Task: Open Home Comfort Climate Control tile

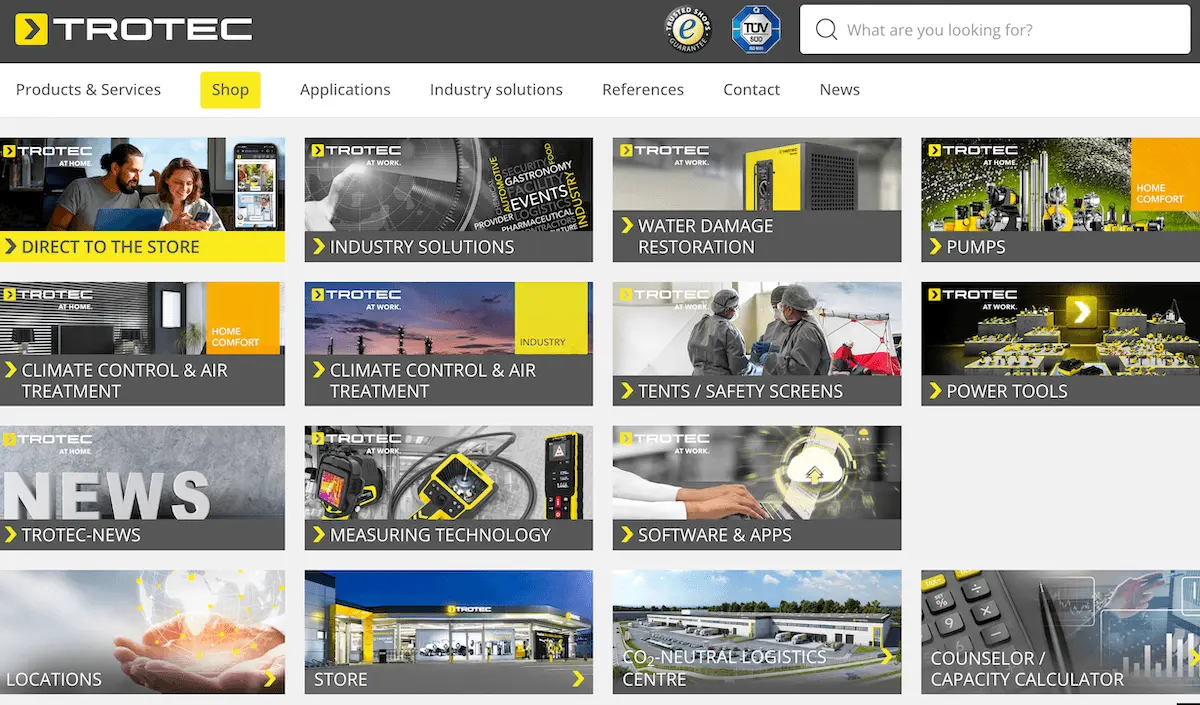Action: point(142,344)
